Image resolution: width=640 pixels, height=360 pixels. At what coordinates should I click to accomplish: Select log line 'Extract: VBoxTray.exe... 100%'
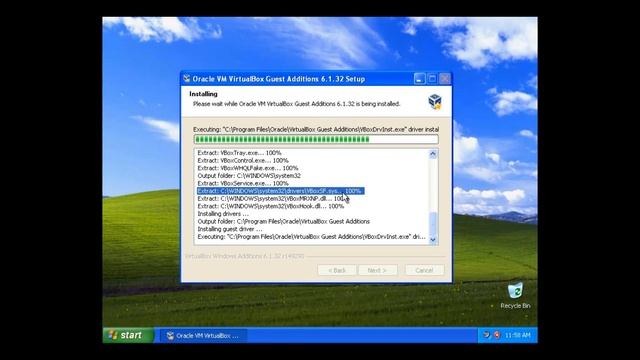tap(239, 153)
